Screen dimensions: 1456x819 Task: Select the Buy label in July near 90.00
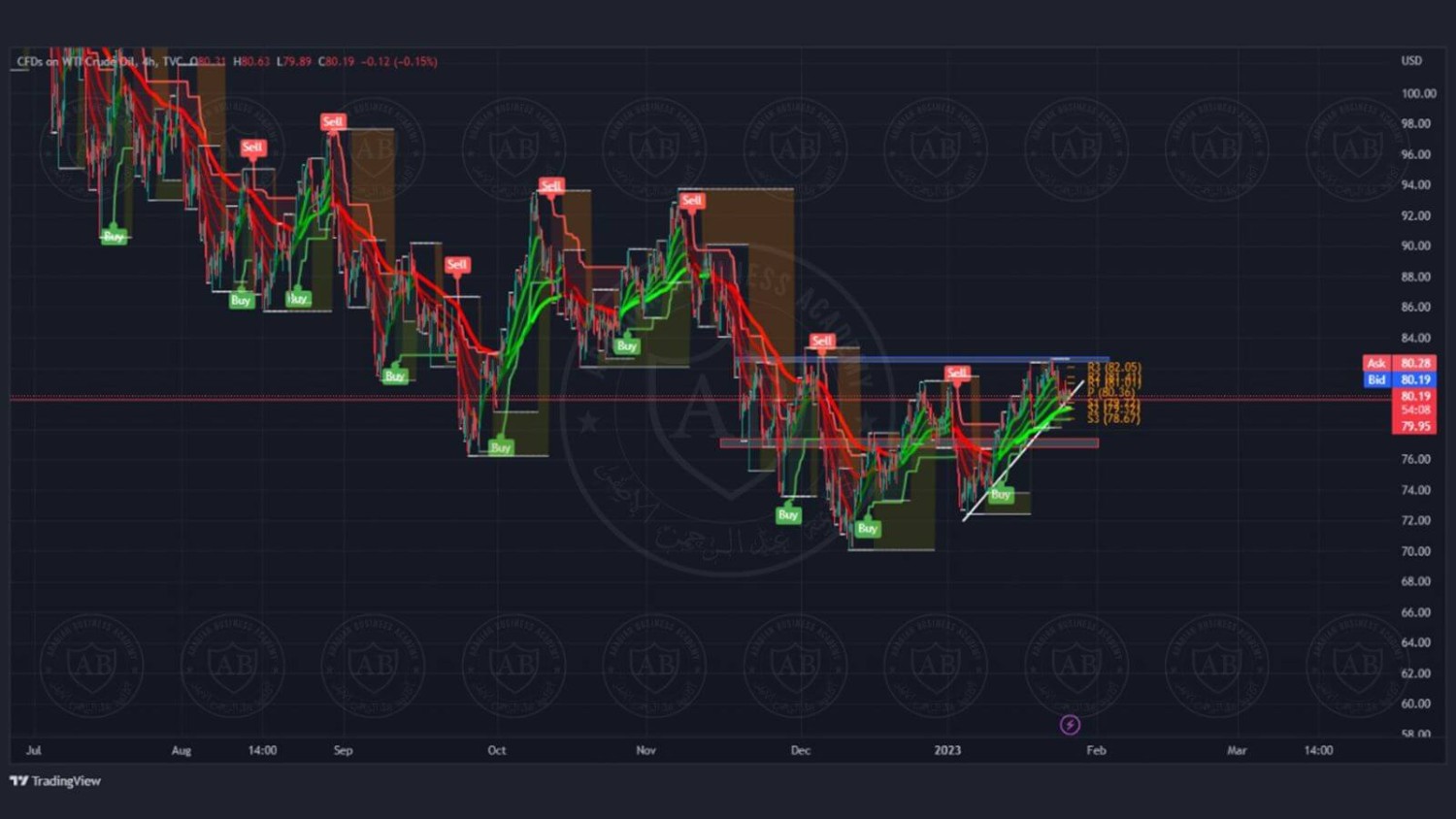(x=115, y=236)
